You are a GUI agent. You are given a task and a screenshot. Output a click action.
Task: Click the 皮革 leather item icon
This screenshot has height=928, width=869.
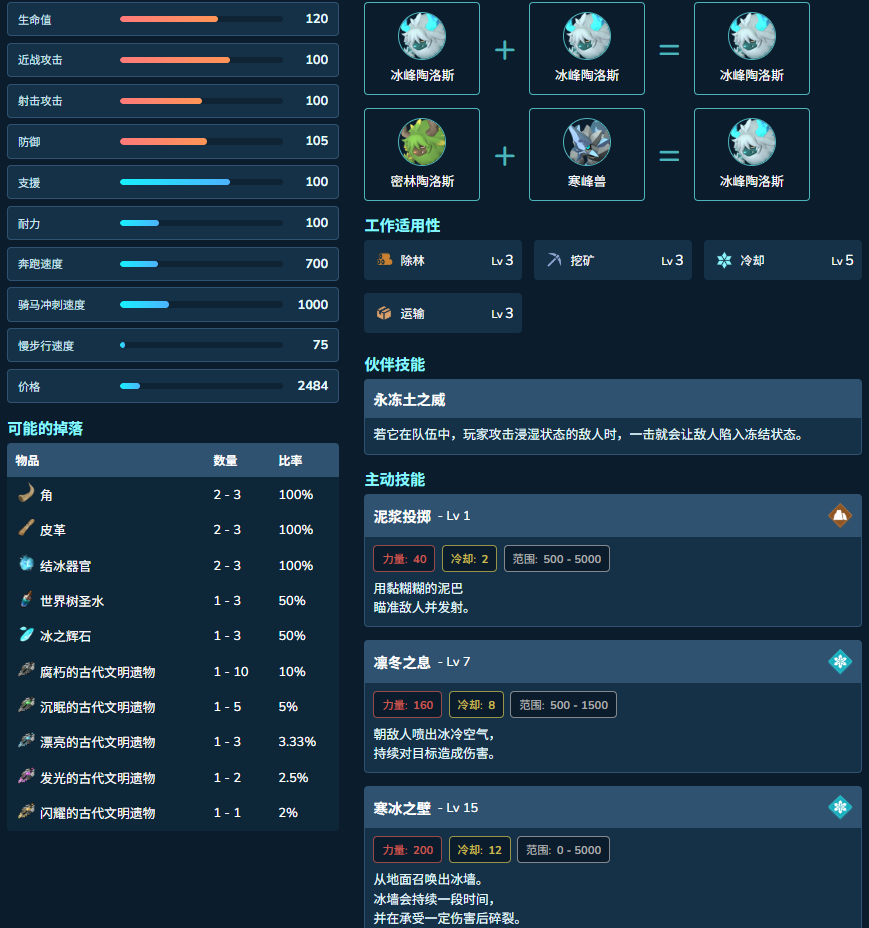click(26, 528)
